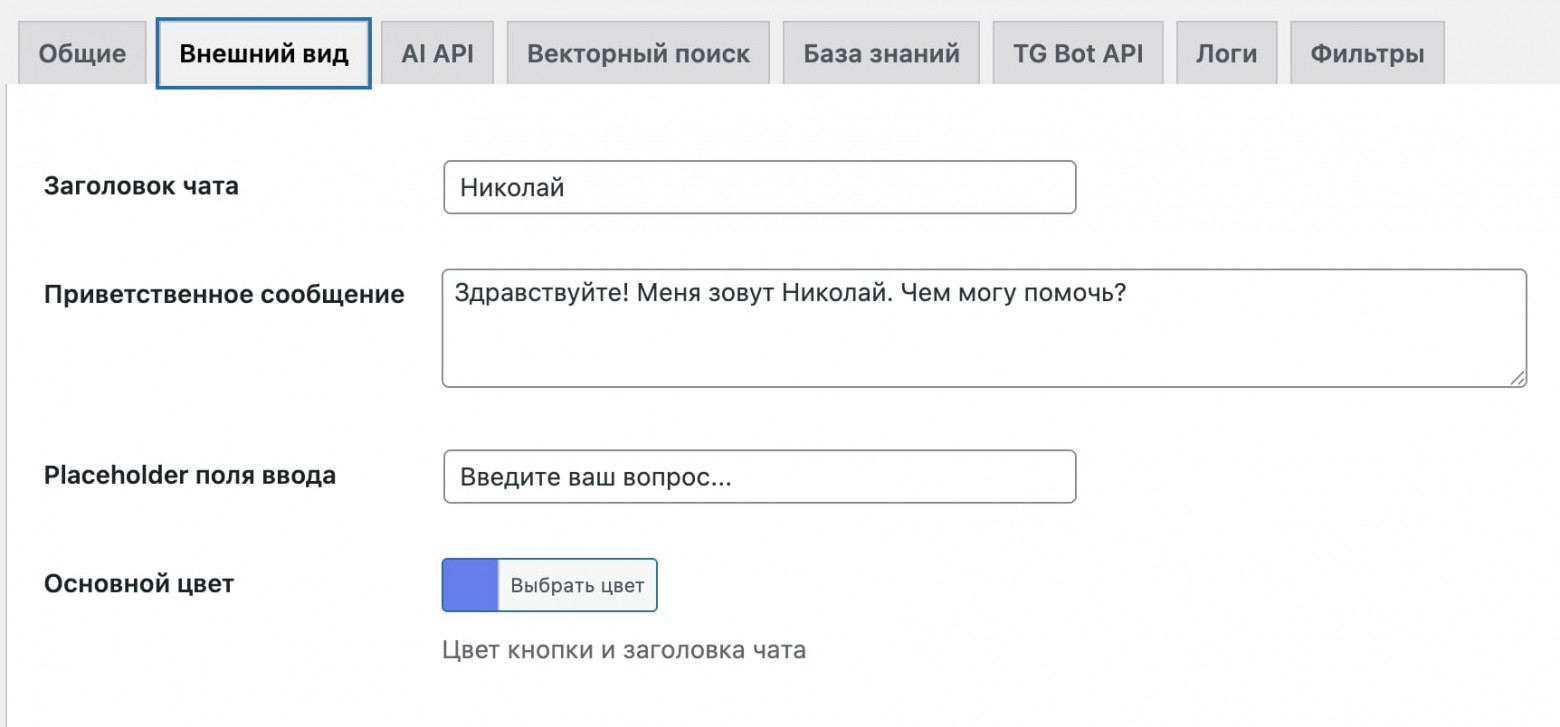Open the Векторный поиск settings tab
This screenshot has width=1560, height=727.
pos(637,55)
